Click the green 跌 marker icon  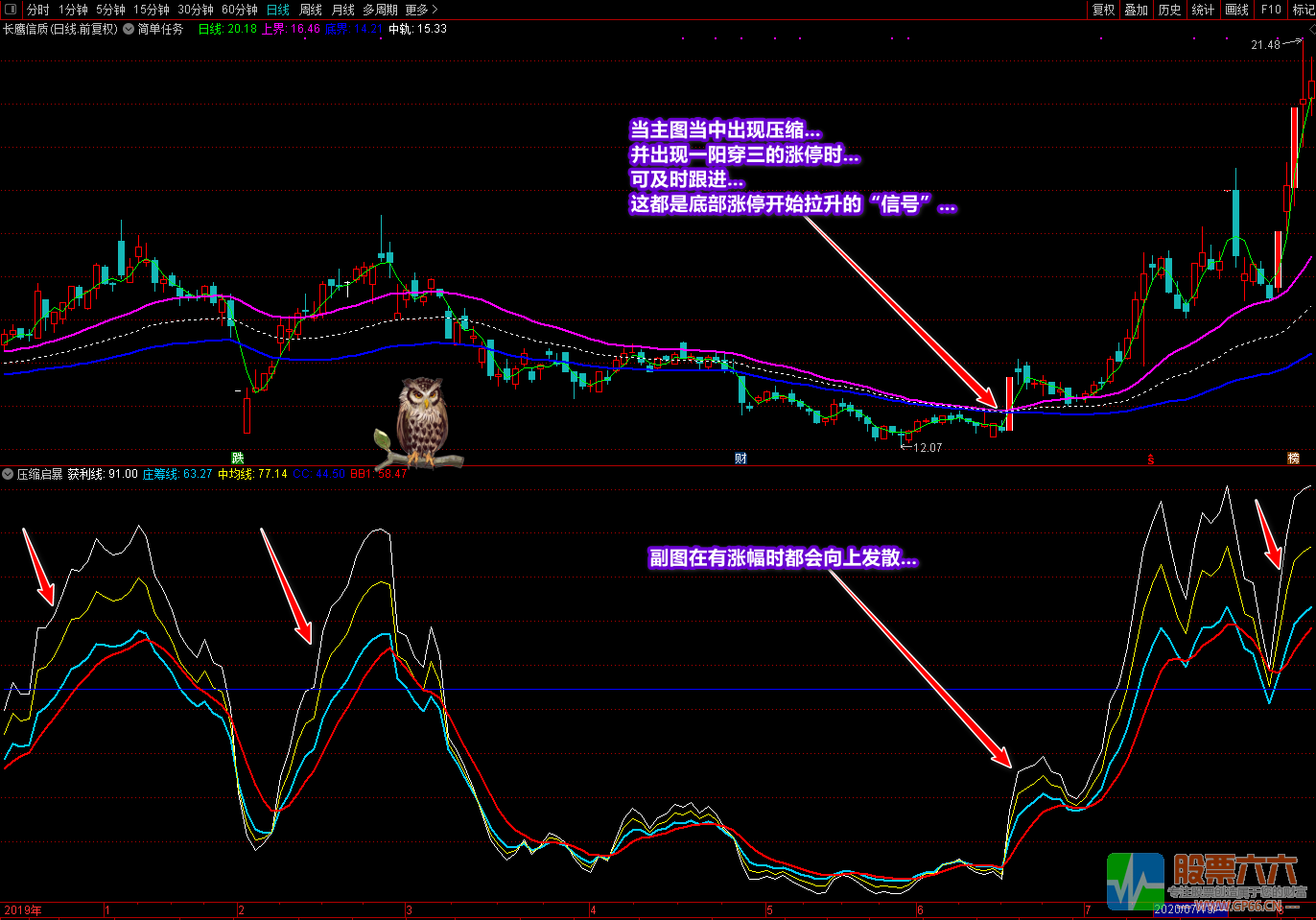(x=238, y=459)
